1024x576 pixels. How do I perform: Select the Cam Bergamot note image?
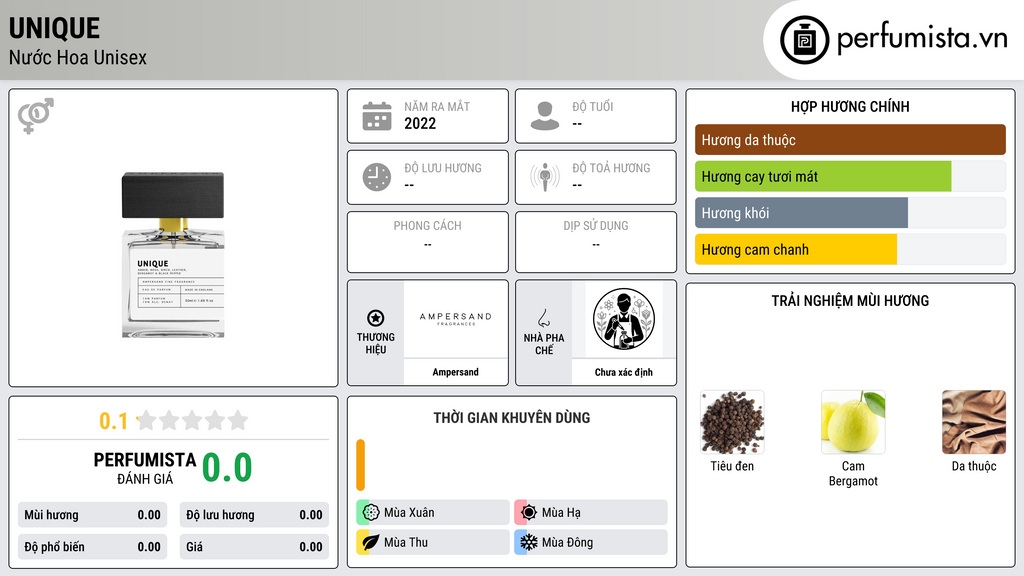pyautogui.click(x=853, y=423)
